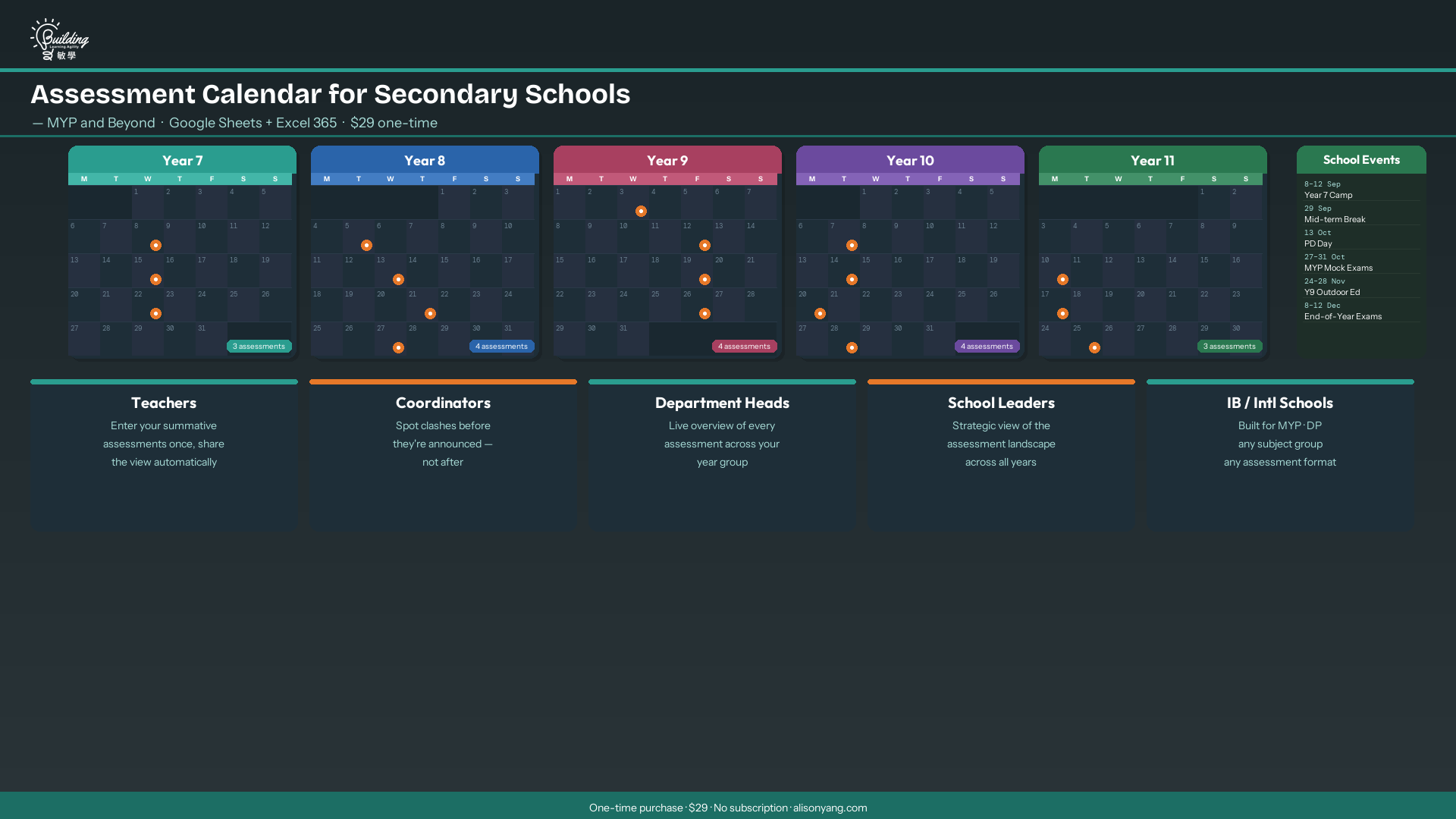This screenshot has width=1456, height=819.
Task: Open the Year 7 calendar header
Action: (x=182, y=160)
